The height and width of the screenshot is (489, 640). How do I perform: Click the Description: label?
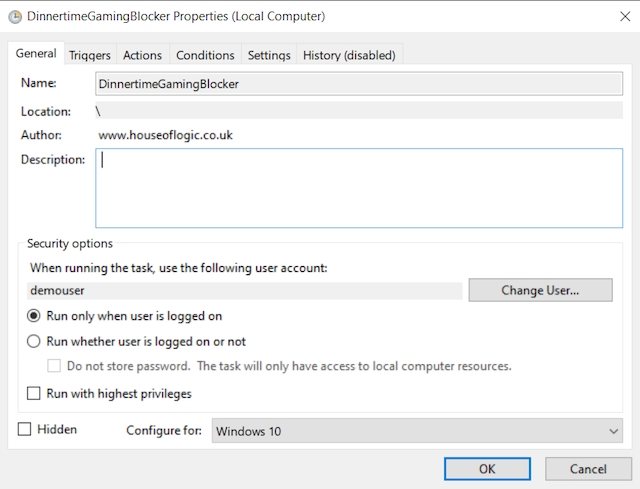[53, 160]
